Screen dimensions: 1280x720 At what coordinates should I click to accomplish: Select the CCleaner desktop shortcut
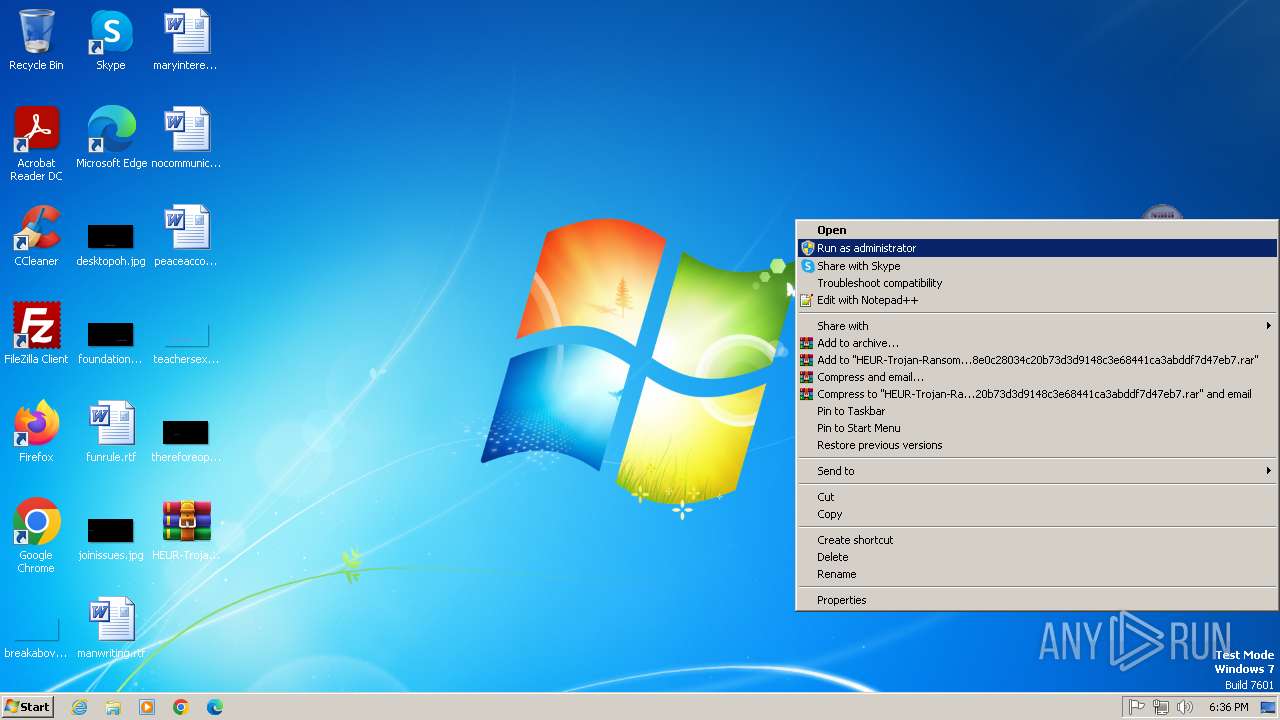click(x=36, y=236)
